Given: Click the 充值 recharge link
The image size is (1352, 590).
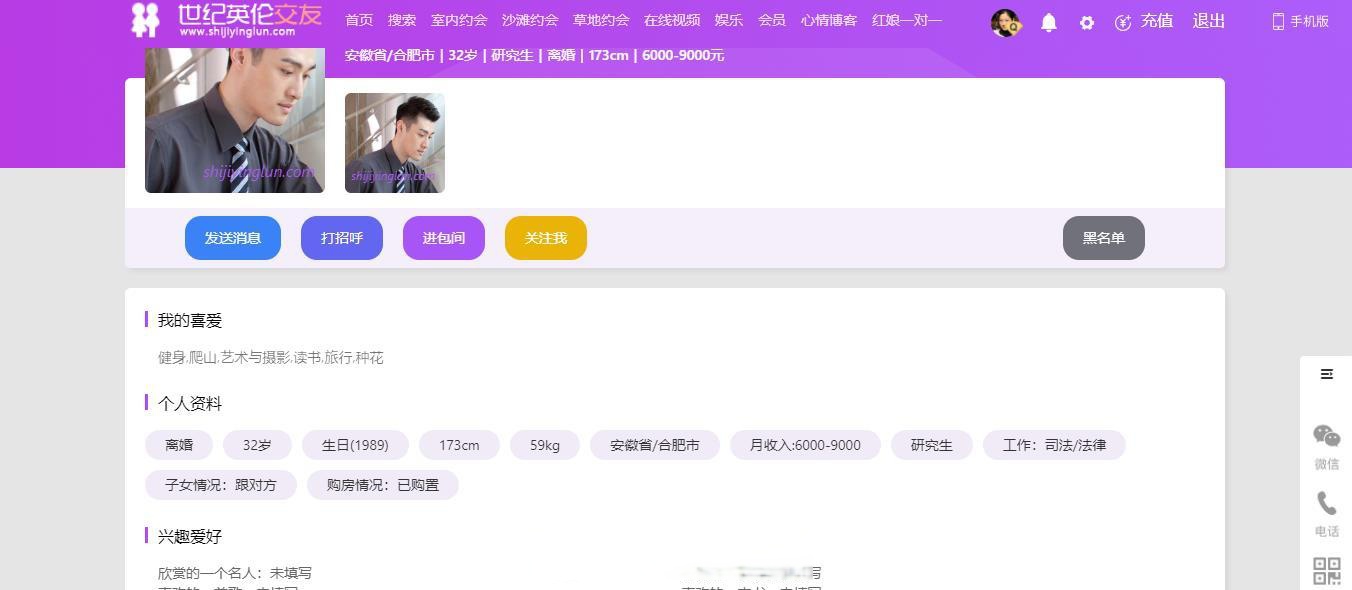Looking at the screenshot, I should click(1144, 21).
